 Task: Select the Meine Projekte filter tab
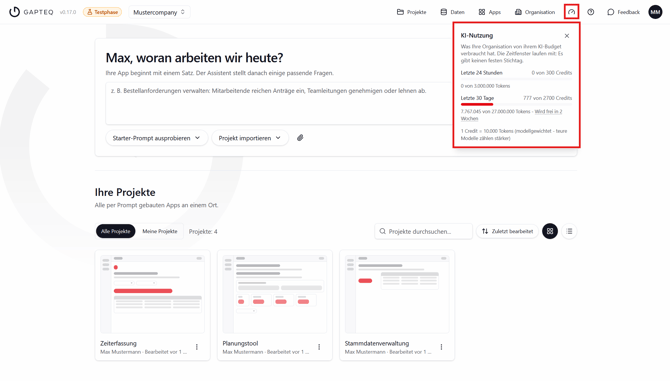click(x=160, y=231)
